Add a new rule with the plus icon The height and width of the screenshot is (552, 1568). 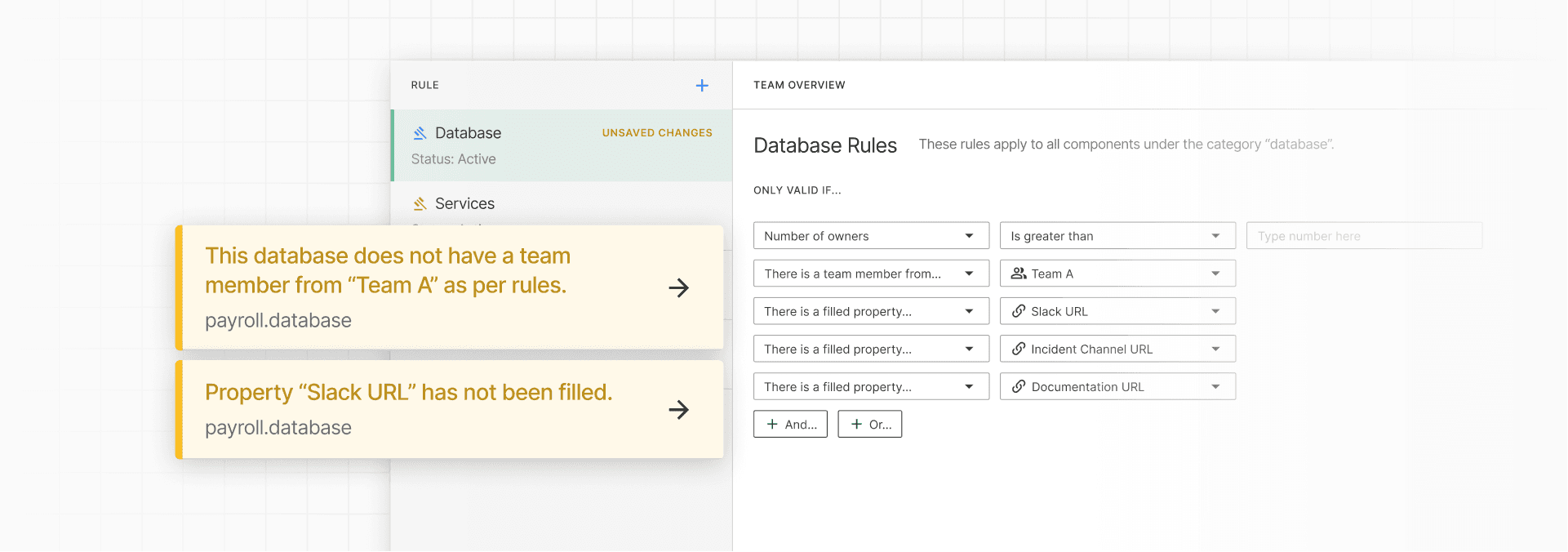[x=702, y=86]
